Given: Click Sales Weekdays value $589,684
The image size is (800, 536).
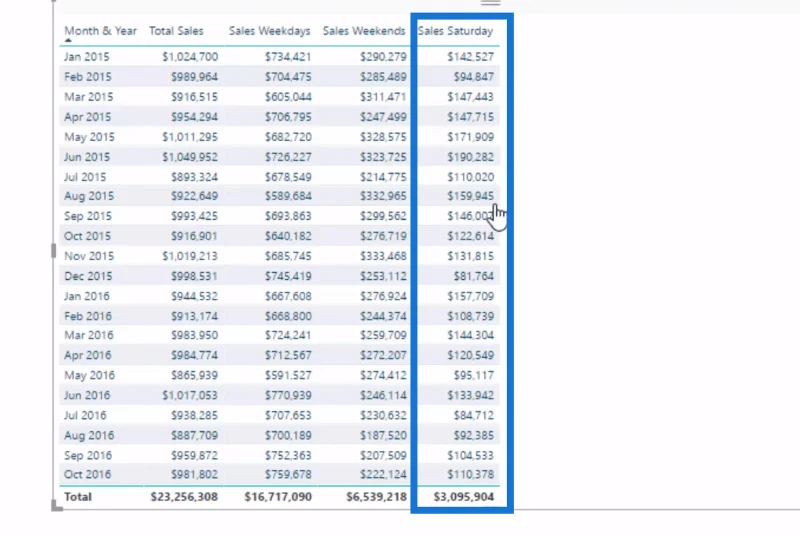Looking at the screenshot, I should [288, 196].
